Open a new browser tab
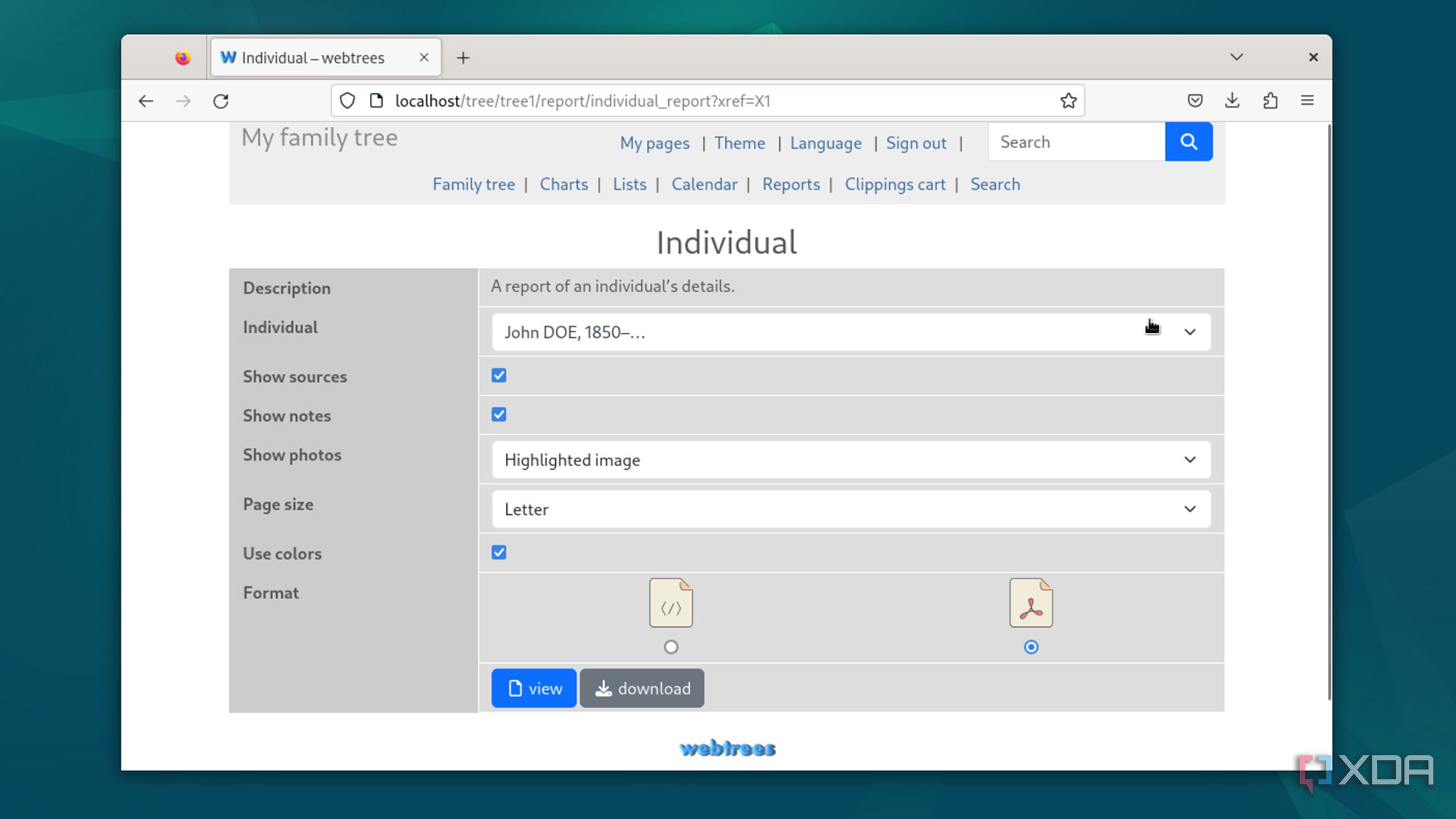 tap(463, 58)
